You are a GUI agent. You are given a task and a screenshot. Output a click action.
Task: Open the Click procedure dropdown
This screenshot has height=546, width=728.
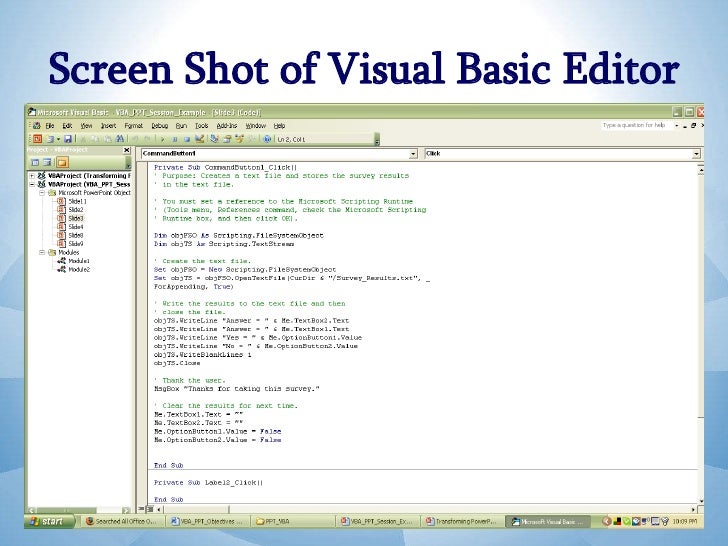click(696, 154)
